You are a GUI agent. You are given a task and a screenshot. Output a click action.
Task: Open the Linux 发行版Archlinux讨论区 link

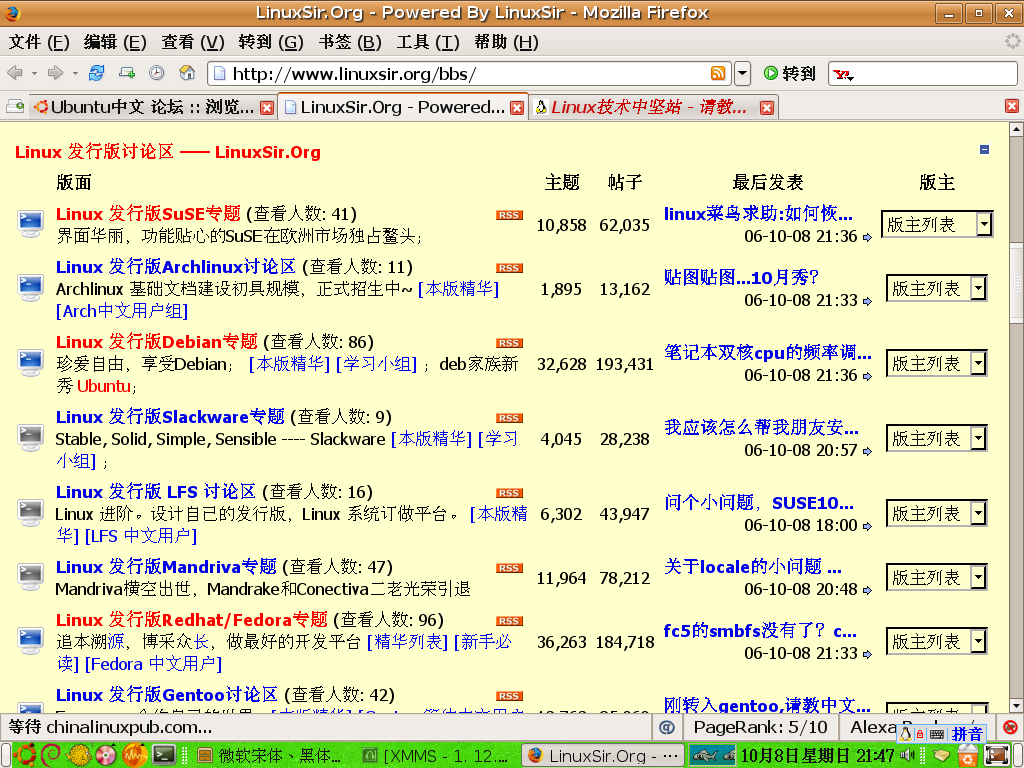(x=176, y=266)
